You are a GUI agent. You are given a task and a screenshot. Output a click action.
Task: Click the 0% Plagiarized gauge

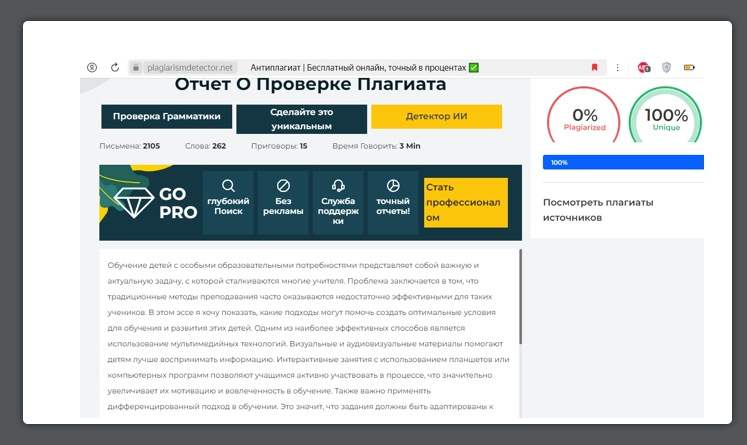(x=584, y=114)
